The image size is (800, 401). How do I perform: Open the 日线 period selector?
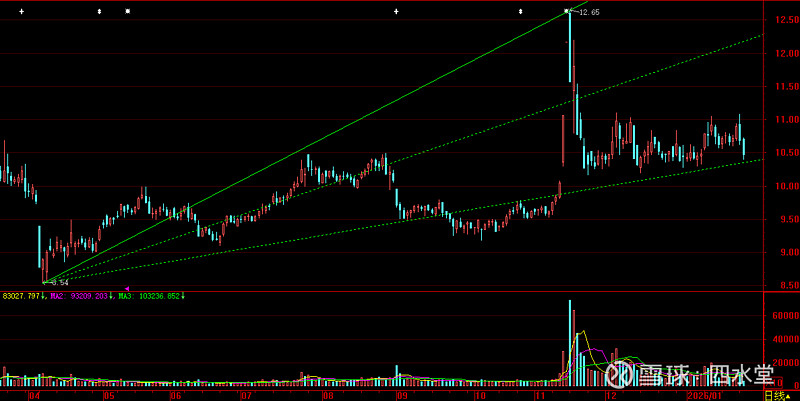pyautogui.click(x=778, y=396)
